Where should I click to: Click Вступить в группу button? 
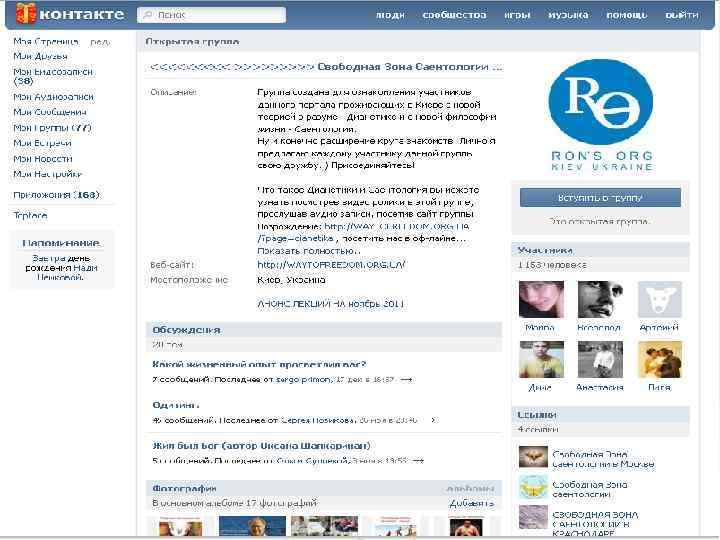coord(600,198)
